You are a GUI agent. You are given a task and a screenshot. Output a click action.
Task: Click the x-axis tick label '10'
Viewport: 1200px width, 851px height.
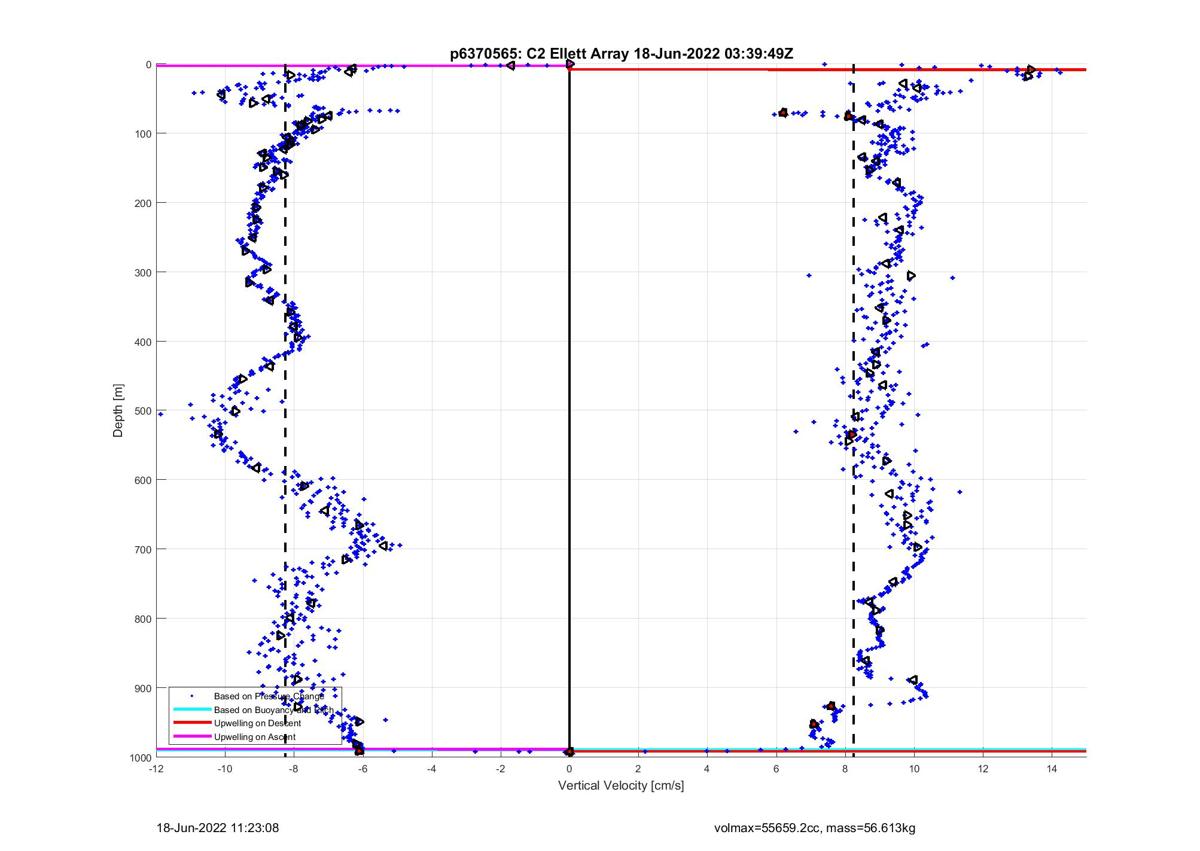[914, 769]
